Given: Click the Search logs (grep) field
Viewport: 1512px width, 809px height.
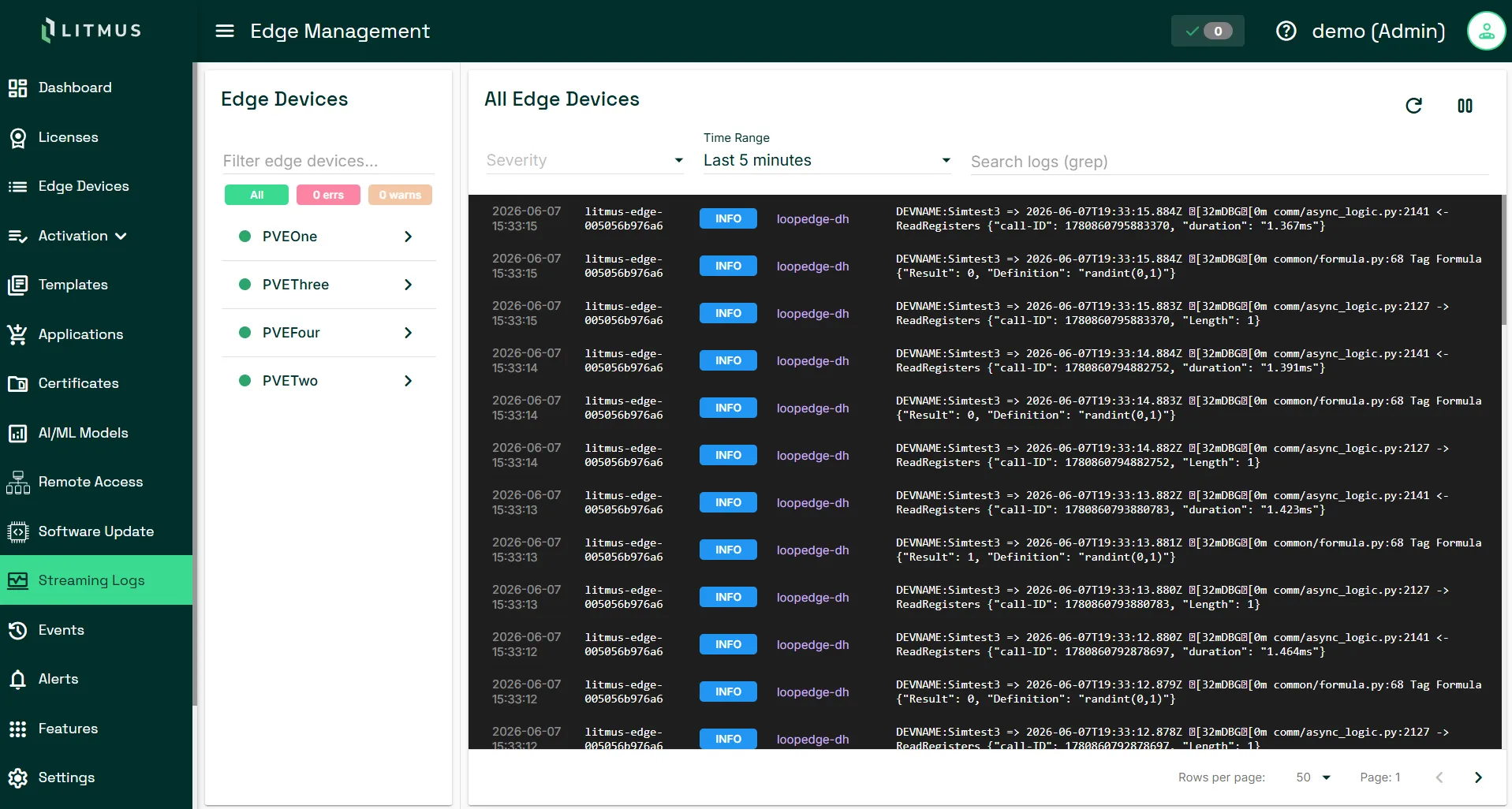Looking at the screenshot, I should pyautogui.click(x=1229, y=162).
